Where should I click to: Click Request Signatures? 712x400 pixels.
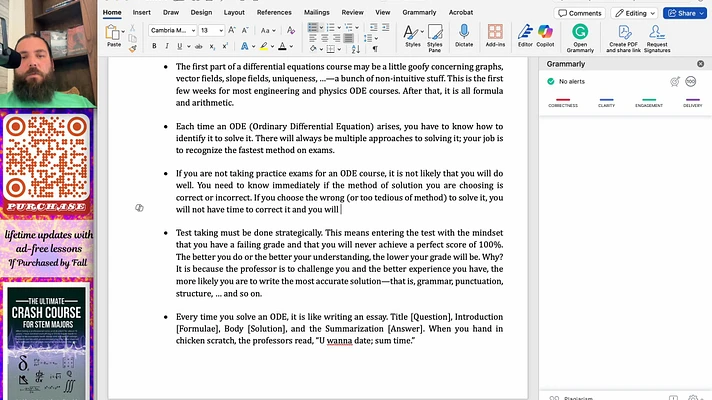(x=657, y=38)
